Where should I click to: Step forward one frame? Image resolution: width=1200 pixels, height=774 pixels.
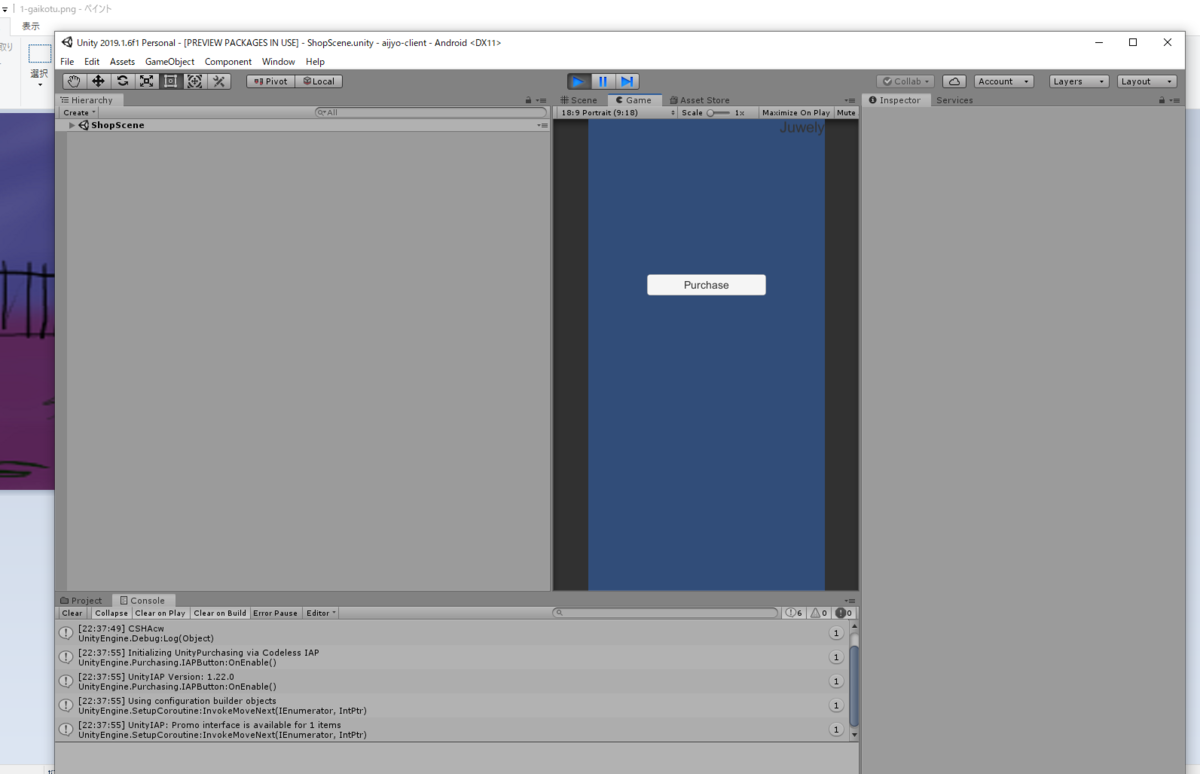point(627,81)
